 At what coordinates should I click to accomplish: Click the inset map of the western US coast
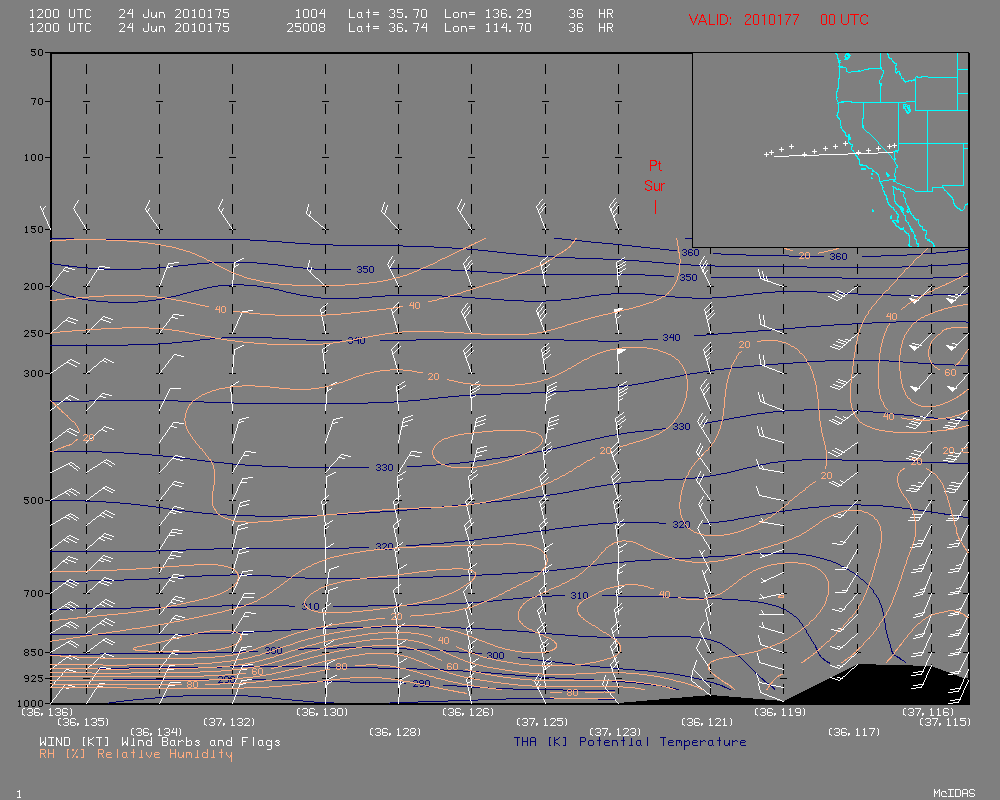coord(830,150)
